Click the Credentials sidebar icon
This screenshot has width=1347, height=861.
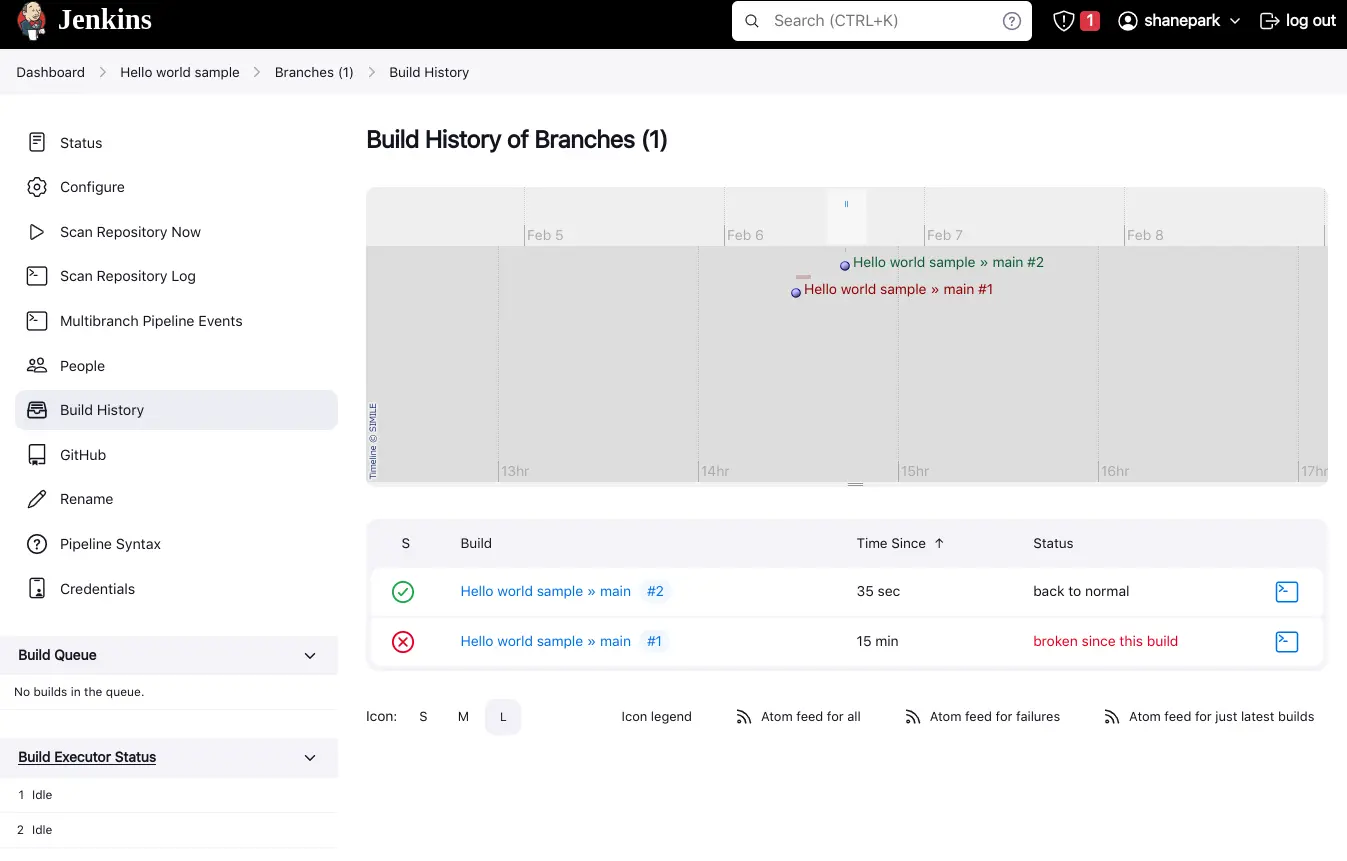37,589
